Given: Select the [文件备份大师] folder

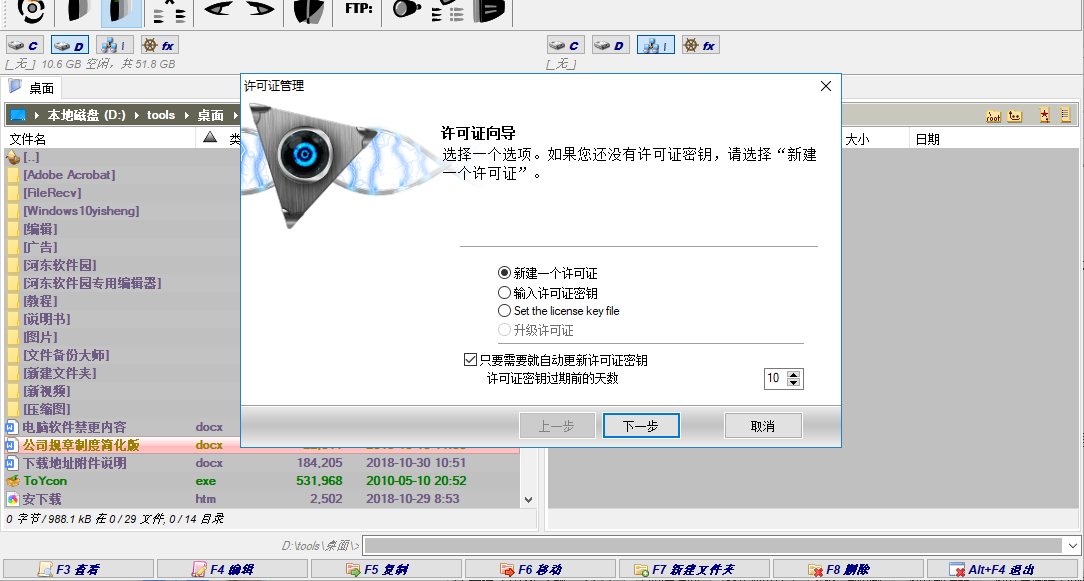Looking at the screenshot, I should click(x=122, y=355).
